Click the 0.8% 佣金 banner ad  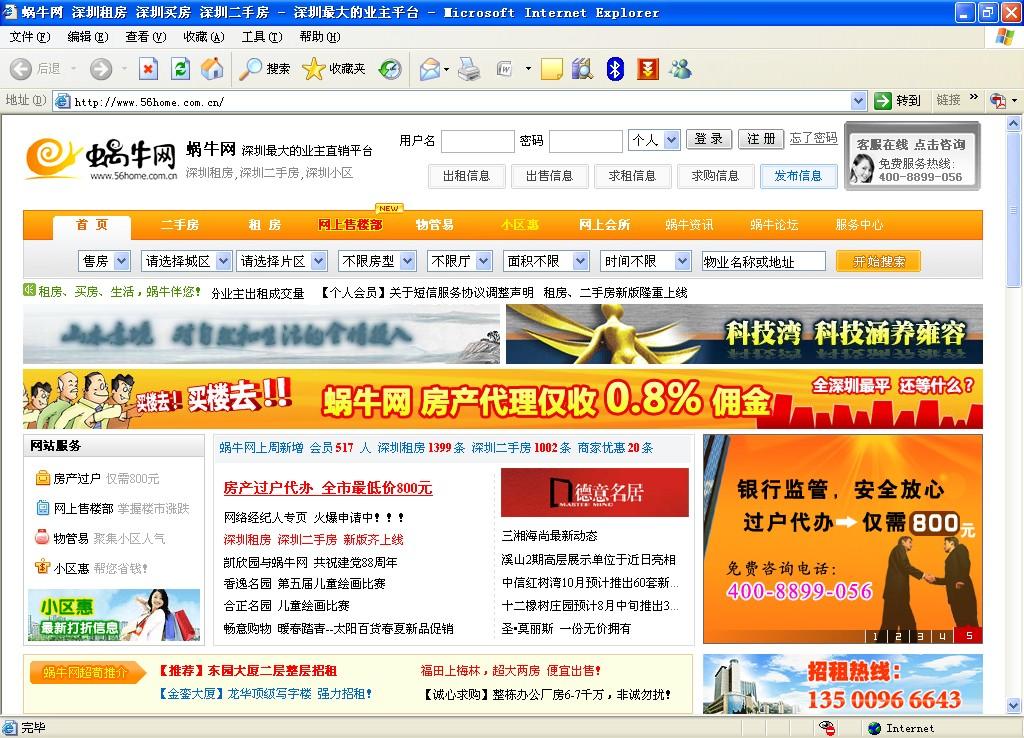(503, 399)
